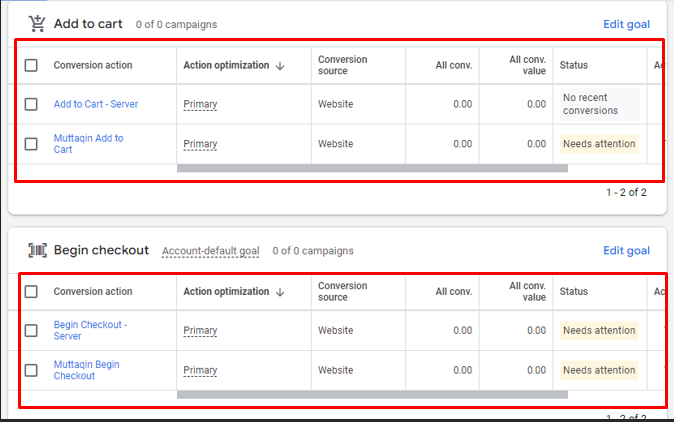Viewport: 674px width, 422px height.
Task: Open the Account-default goal label
Action: tap(210, 251)
